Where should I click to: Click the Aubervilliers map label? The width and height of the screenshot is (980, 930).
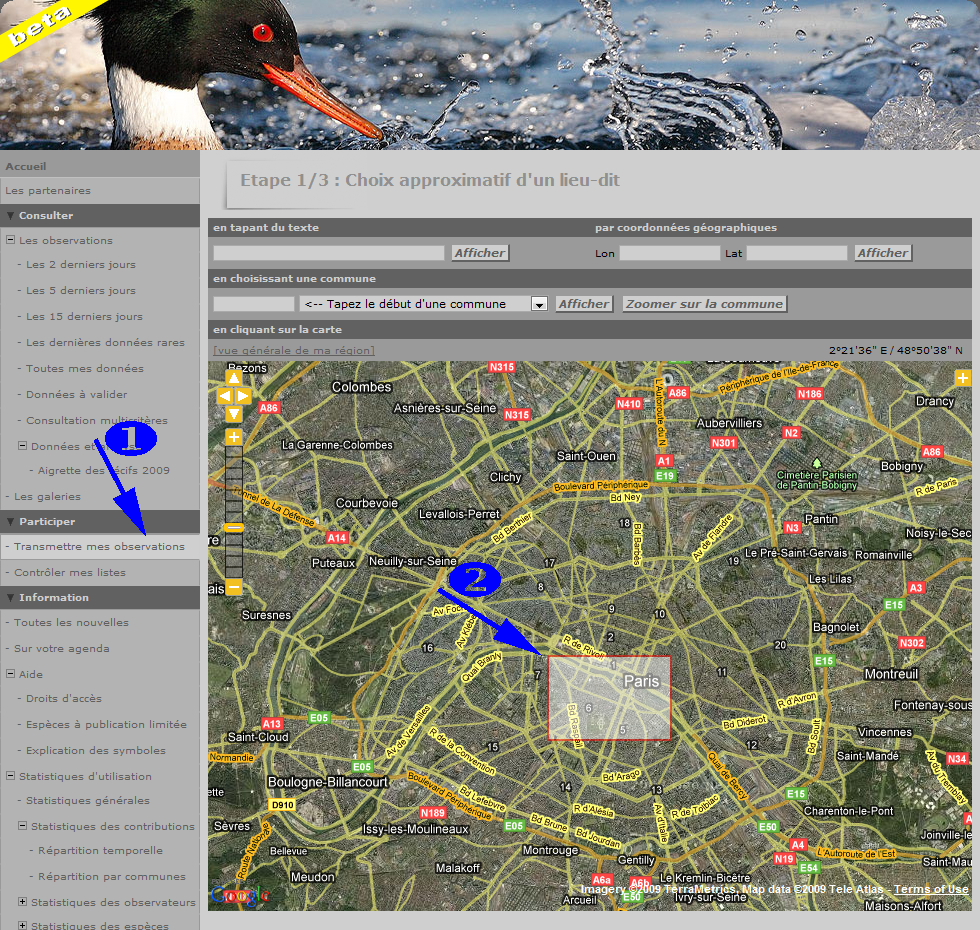(x=729, y=423)
